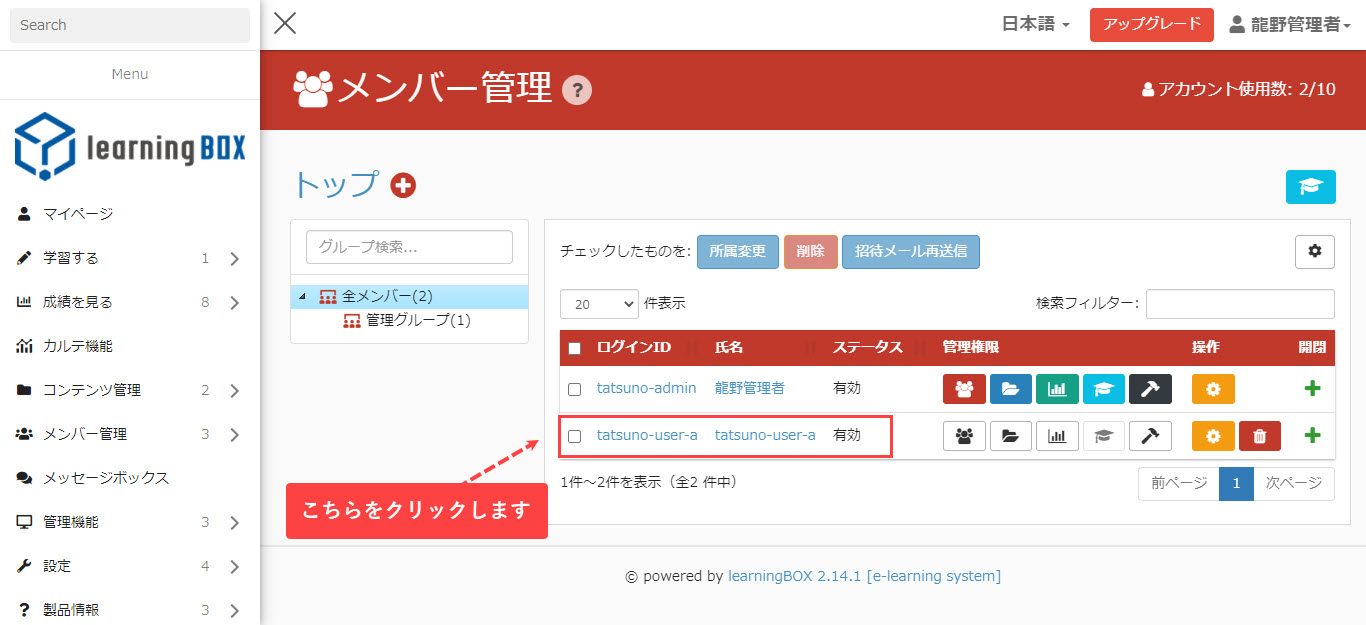This screenshot has width=1366, height=625.
Task: Click the red plus icon beside トップ
Action: [403, 185]
